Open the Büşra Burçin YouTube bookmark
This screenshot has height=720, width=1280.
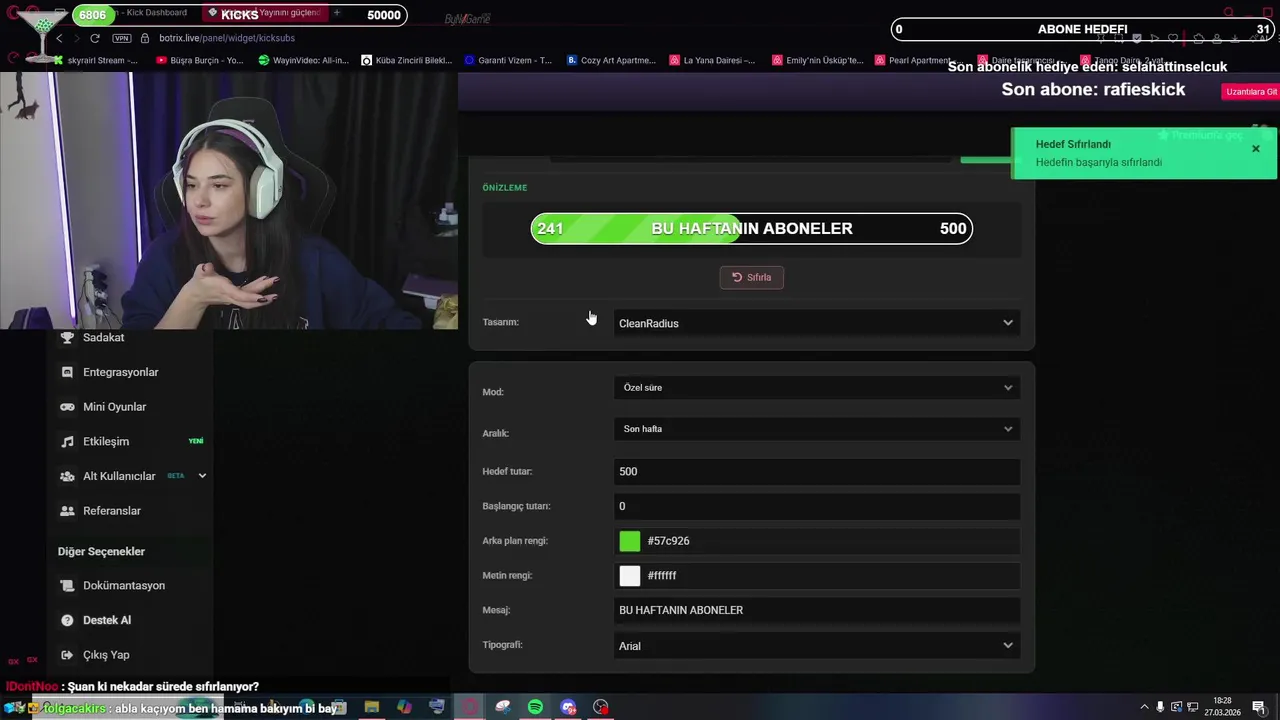[x=200, y=60]
